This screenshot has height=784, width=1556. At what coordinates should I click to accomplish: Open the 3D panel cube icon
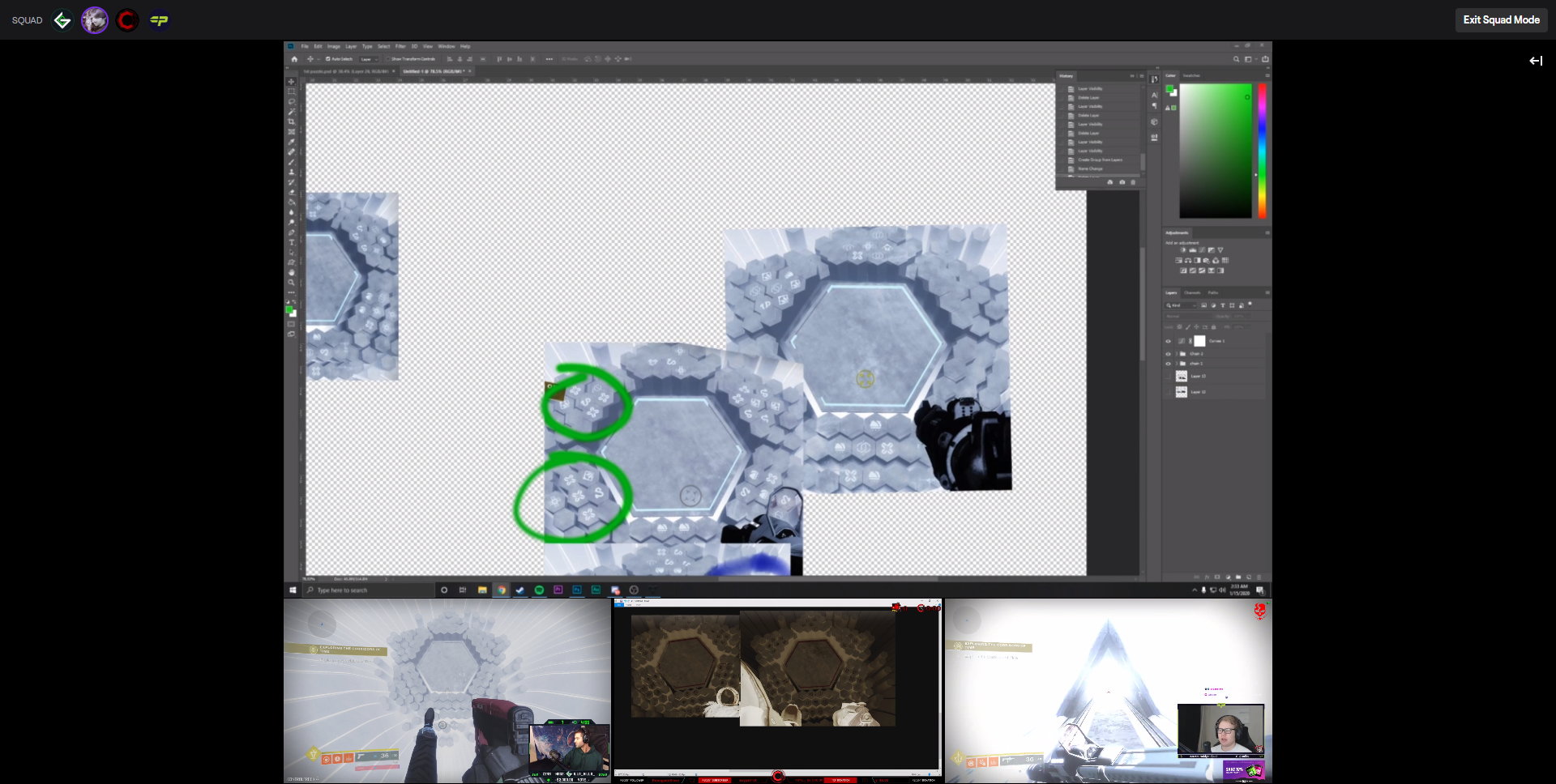pyautogui.click(x=1154, y=122)
